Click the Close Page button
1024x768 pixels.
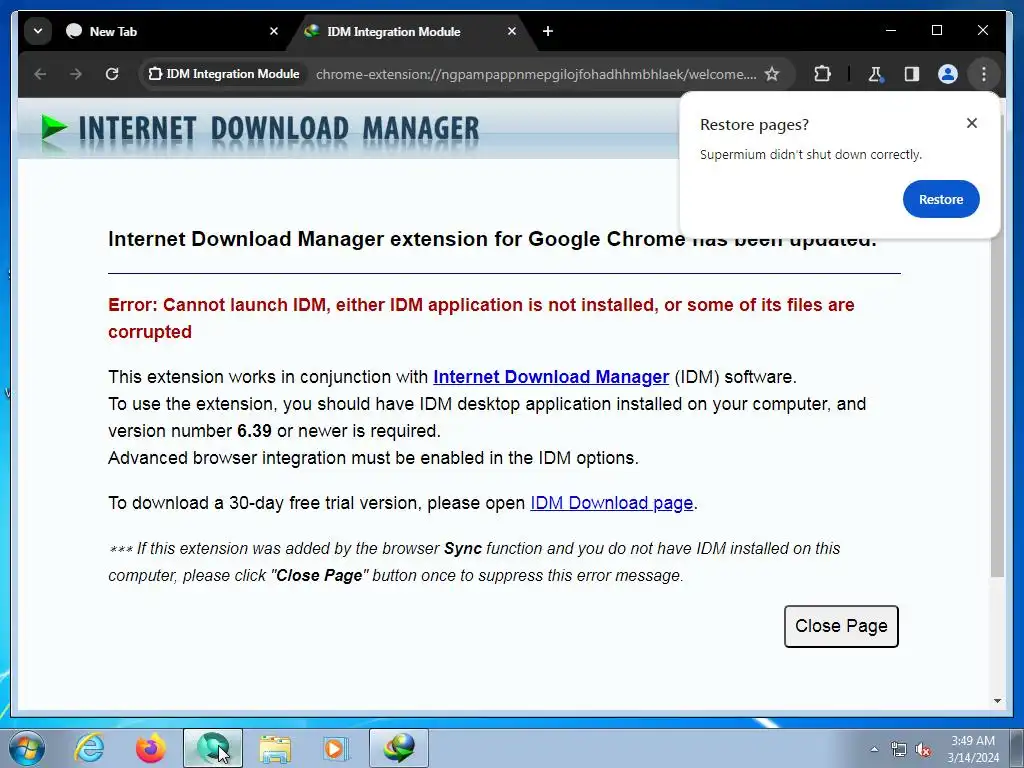click(841, 626)
